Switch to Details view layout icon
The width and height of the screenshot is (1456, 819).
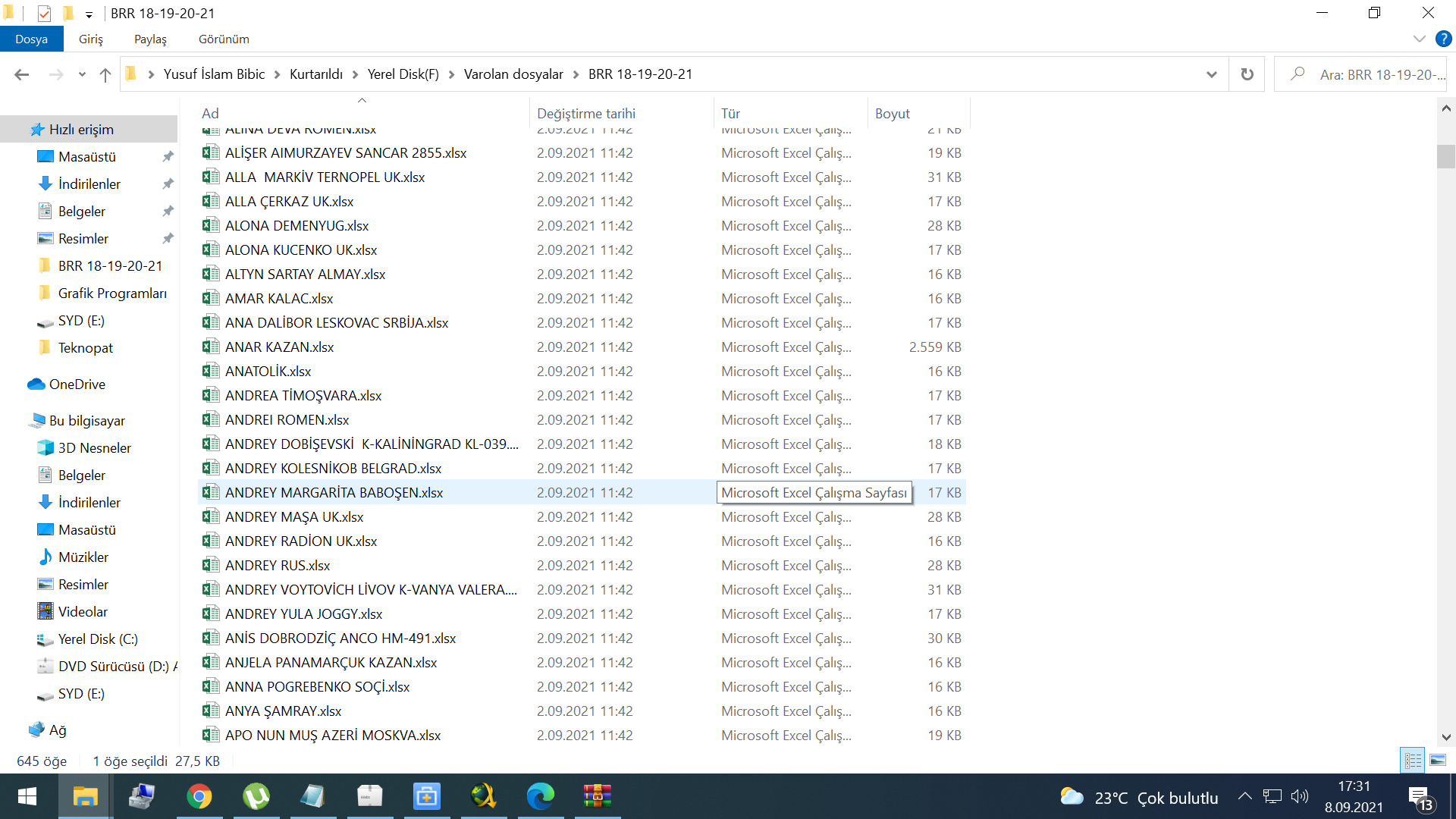coord(1413,760)
